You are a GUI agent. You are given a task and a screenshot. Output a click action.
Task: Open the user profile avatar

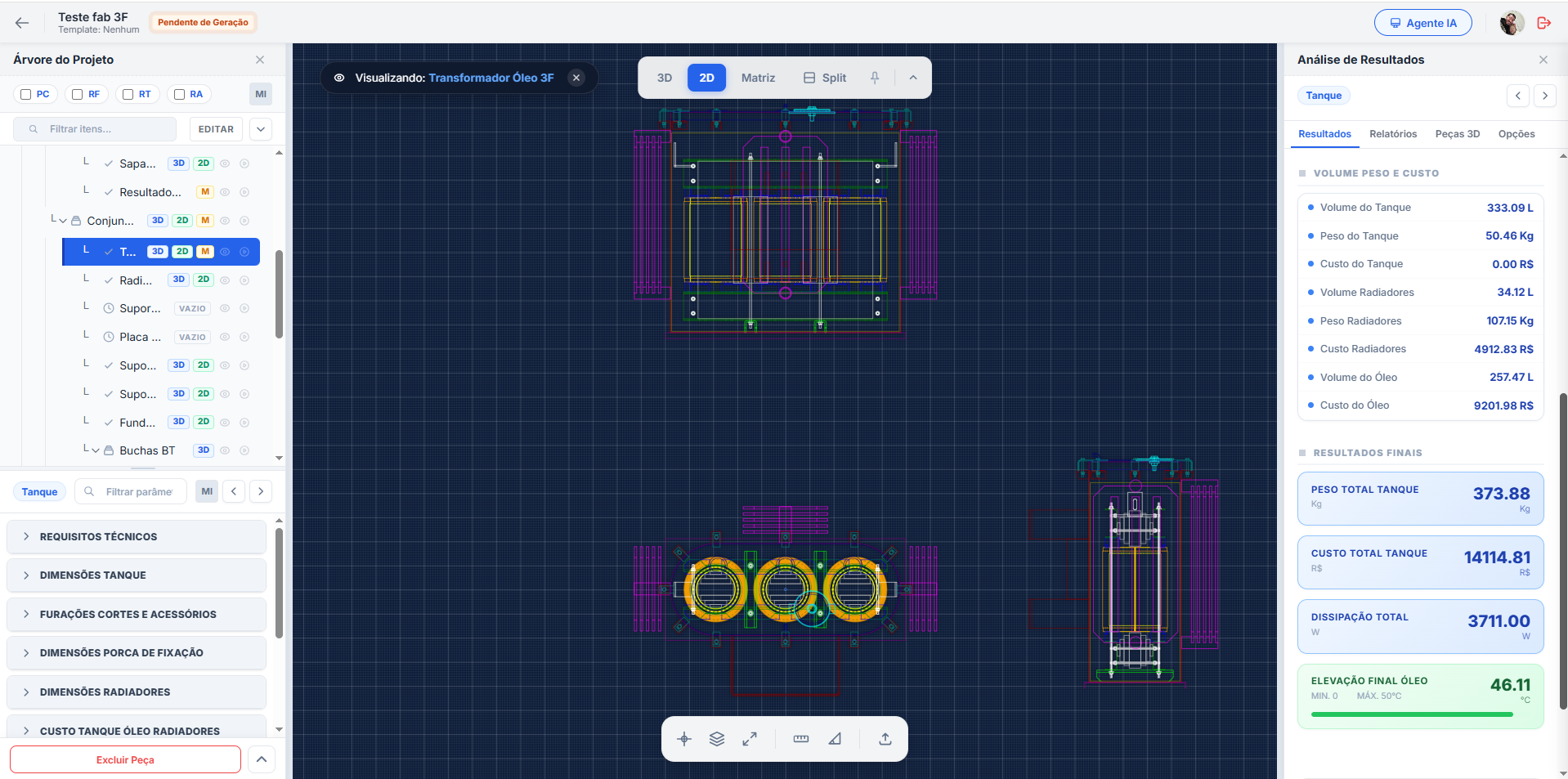click(1512, 23)
